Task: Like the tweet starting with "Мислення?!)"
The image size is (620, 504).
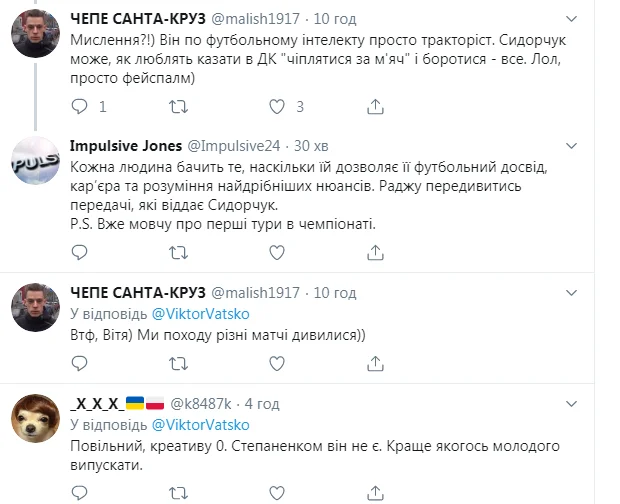Action: (277, 105)
